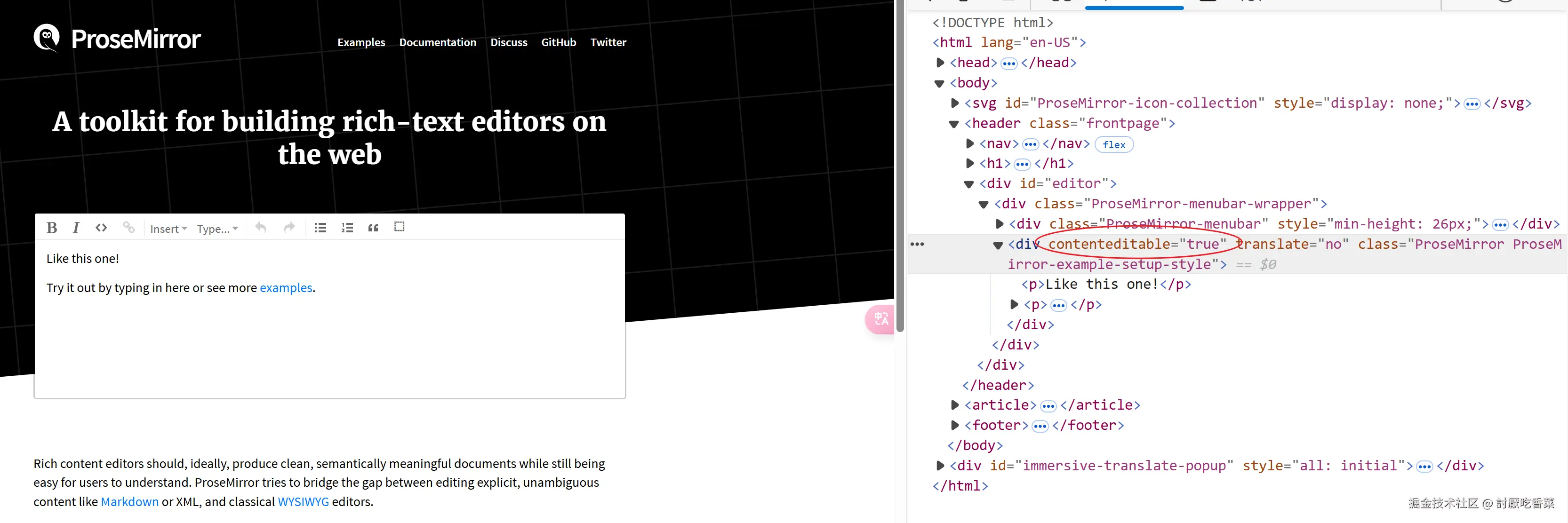Open Documentation in the navigation bar
Image resolution: width=1568 pixels, height=523 pixels.
[x=438, y=42]
